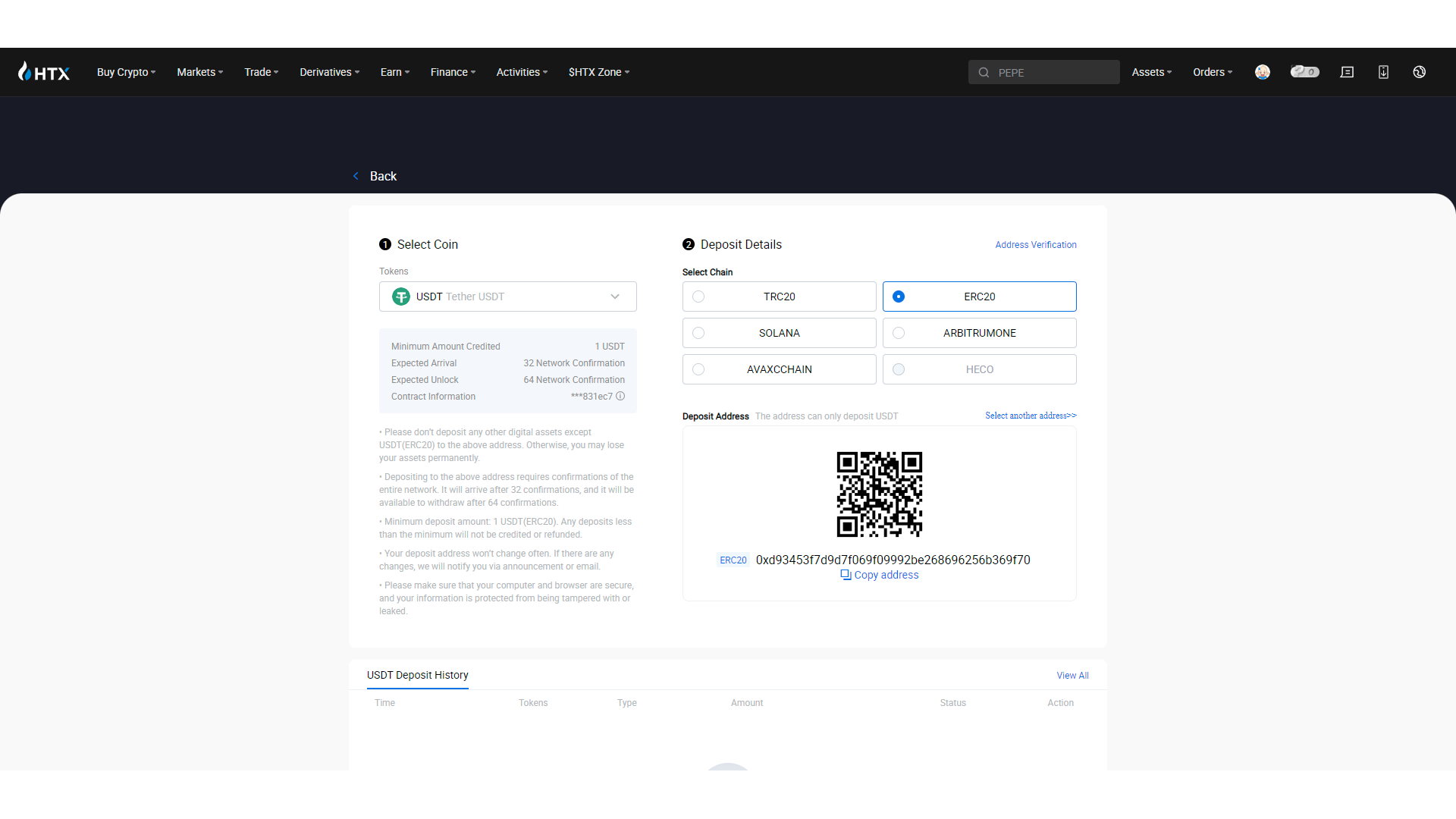Click the USDT Tether coin icon
The image size is (1456, 819).
tap(401, 297)
